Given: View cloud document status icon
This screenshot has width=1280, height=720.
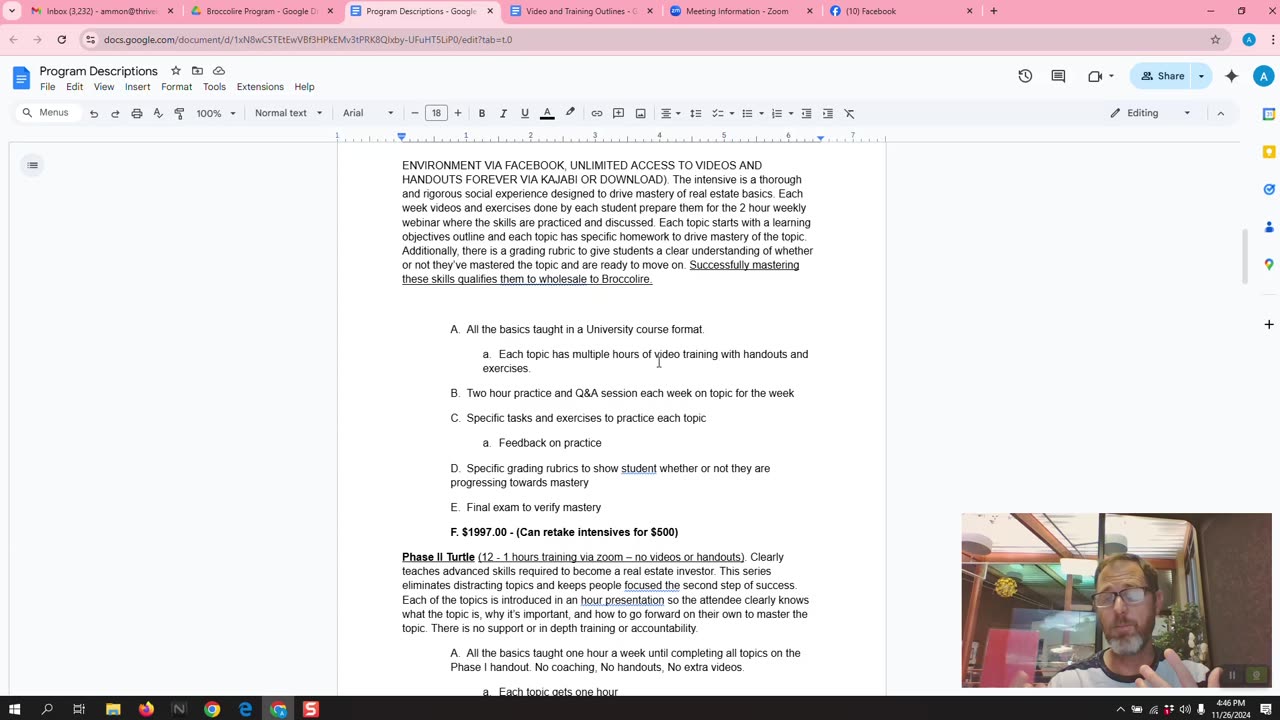Looking at the screenshot, I should 219,71.
